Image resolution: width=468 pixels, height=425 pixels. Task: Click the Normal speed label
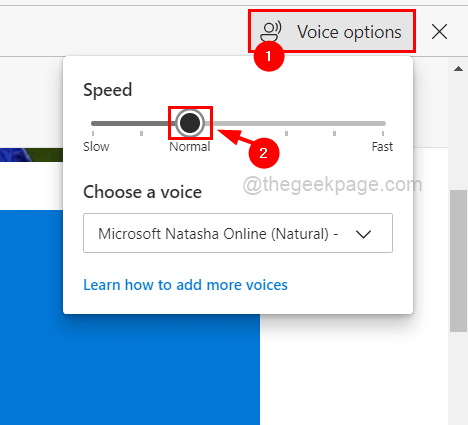tap(190, 147)
